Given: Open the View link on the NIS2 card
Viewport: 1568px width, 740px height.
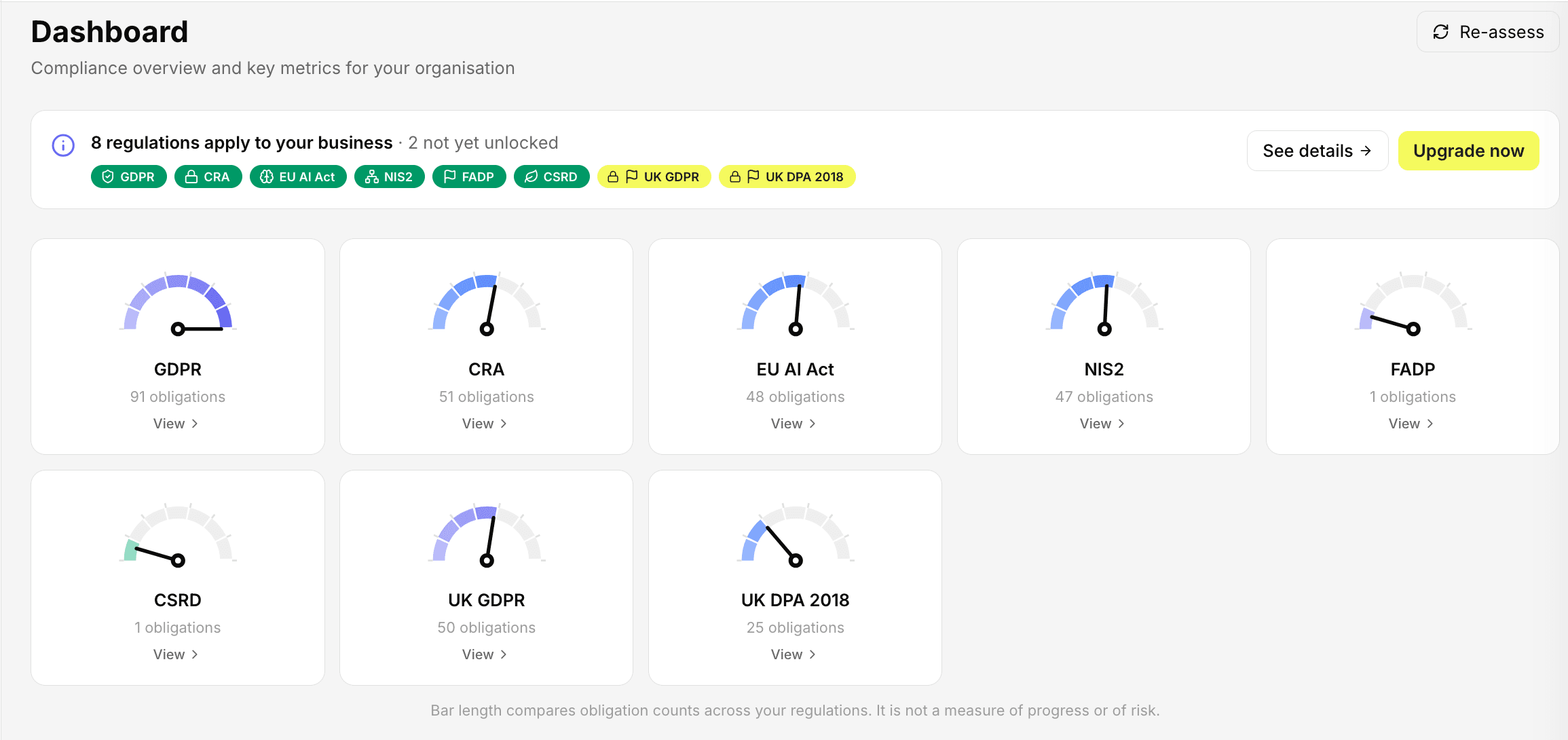Looking at the screenshot, I should (x=1102, y=424).
